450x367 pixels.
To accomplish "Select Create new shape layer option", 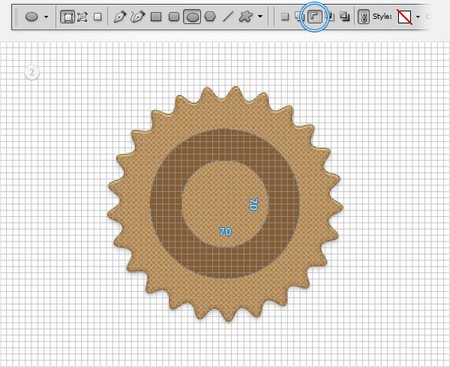I will 285,17.
